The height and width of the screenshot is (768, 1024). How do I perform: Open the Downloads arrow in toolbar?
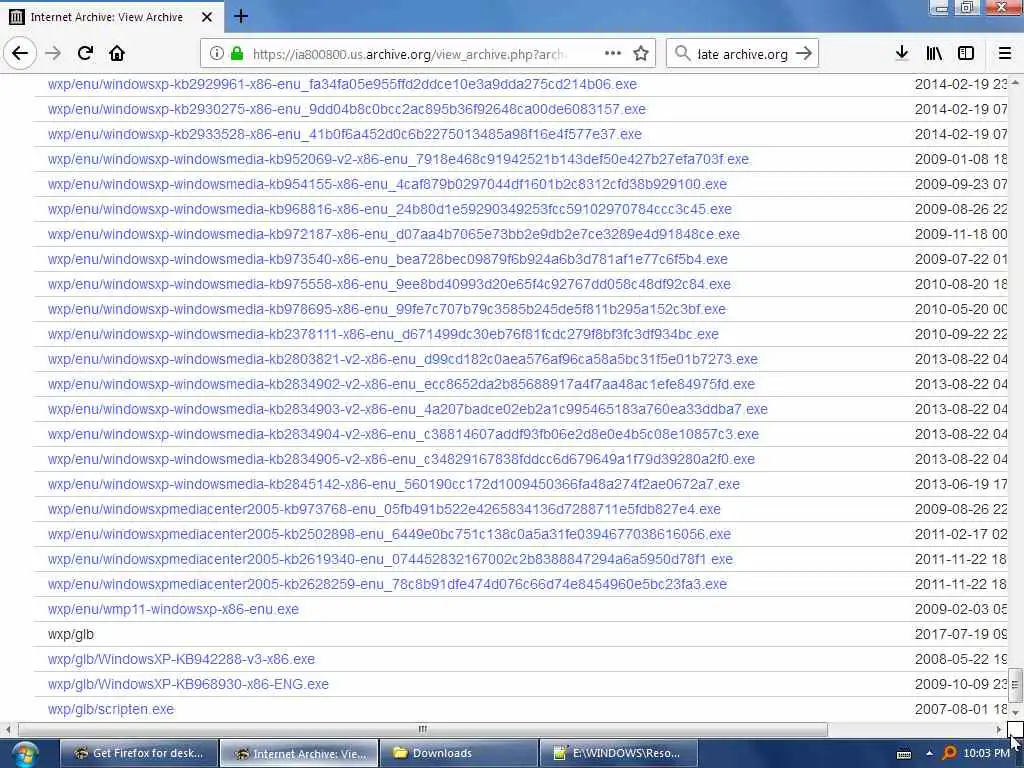(x=901, y=54)
